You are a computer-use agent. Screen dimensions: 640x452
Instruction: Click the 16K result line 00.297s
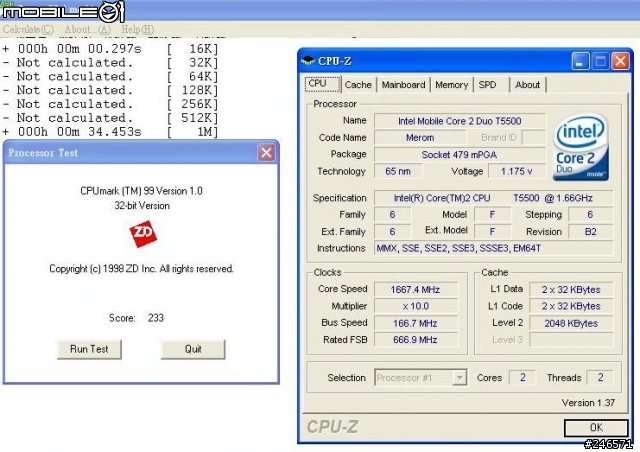110,49
